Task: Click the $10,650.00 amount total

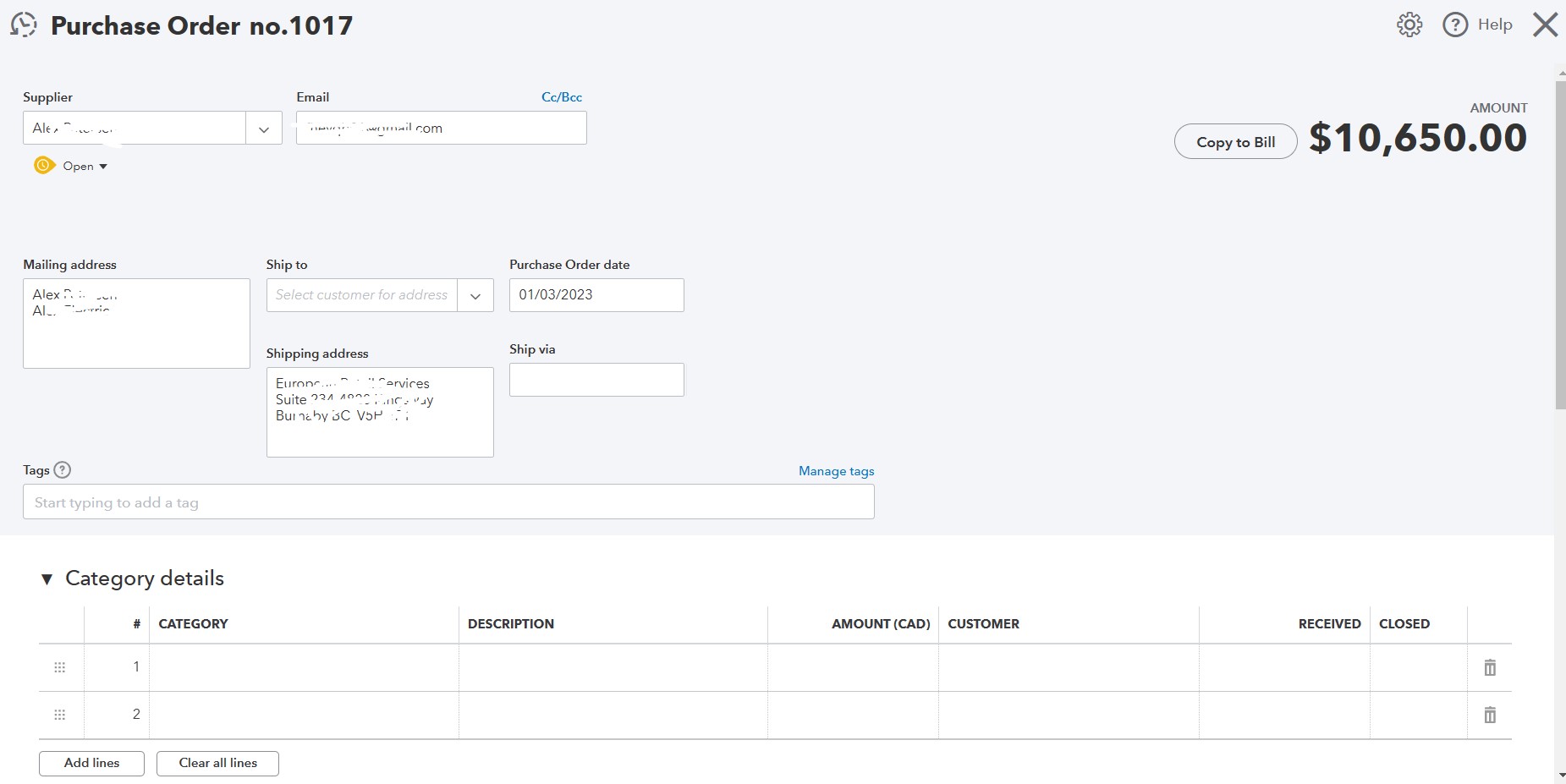Action: (x=1418, y=138)
